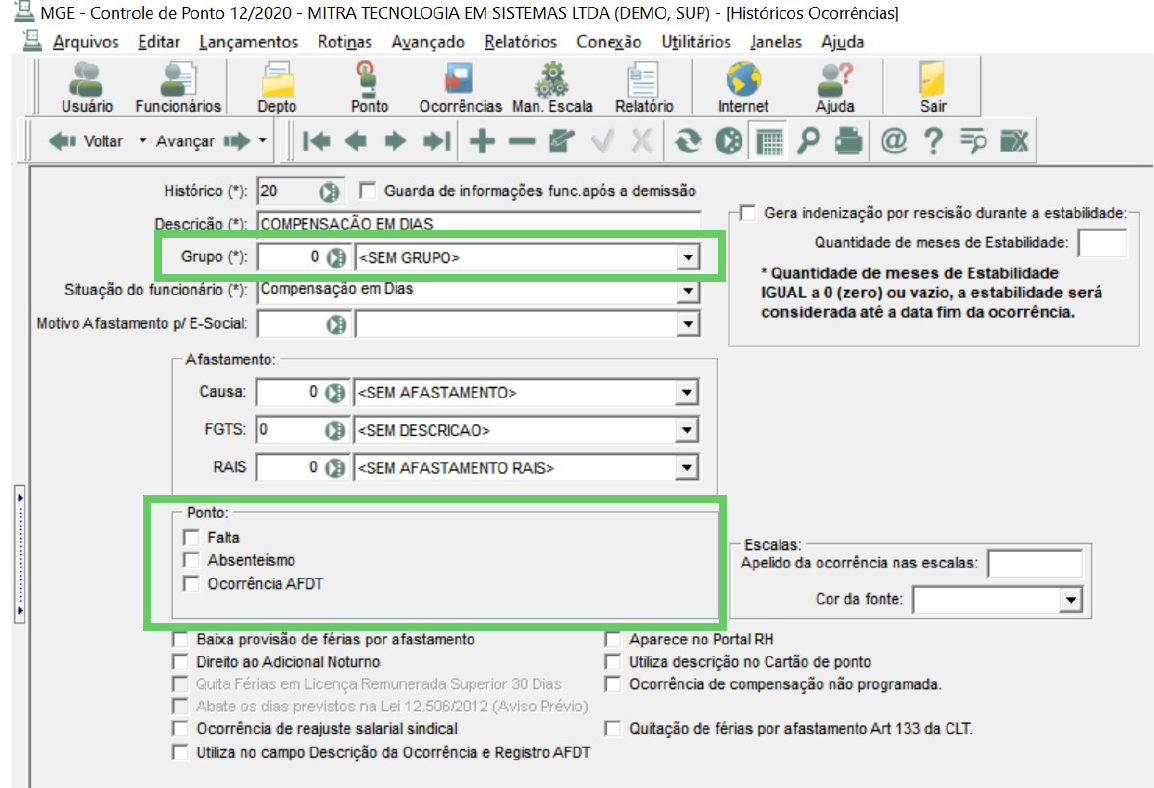
Task: Open the Utilitários menu
Action: 695,42
